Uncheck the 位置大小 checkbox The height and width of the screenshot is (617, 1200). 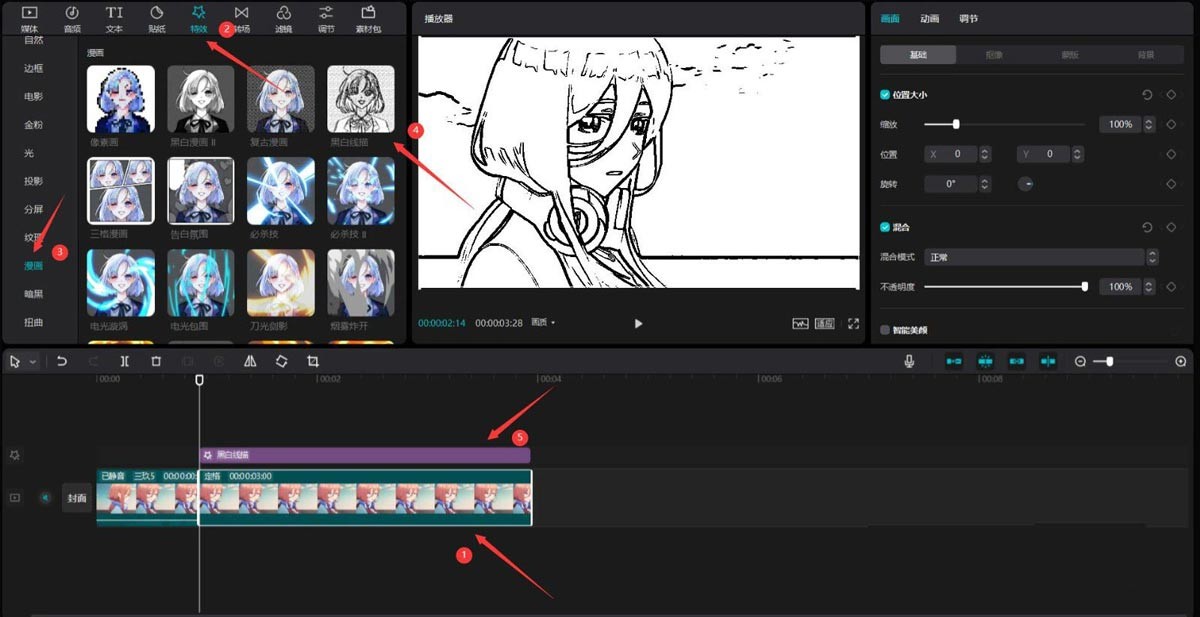(885, 95)
